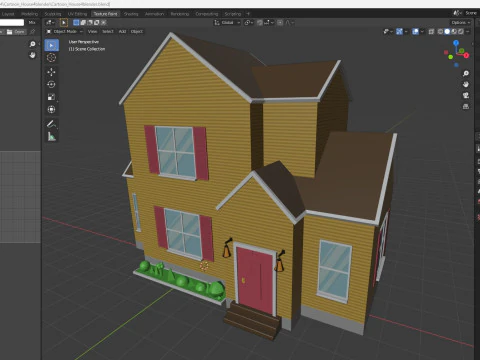Image resolution: width=480 pixels, height=360 pixels.
Task: Open the Global transform orientation dropdown
Action: 227,23
